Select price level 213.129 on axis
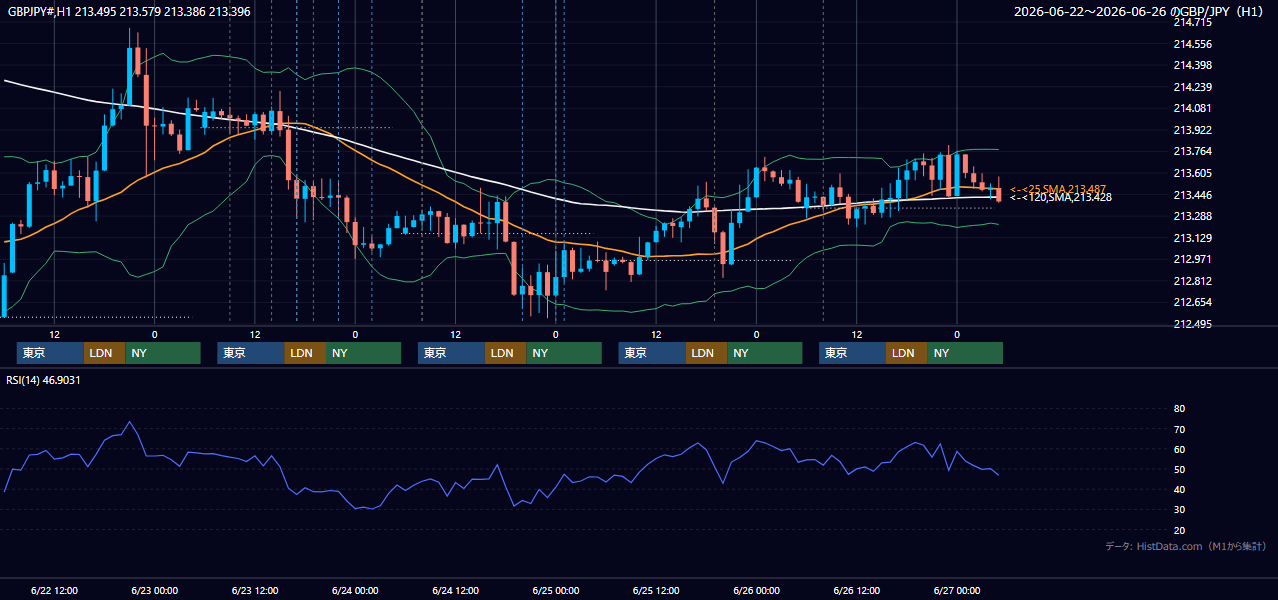 (x=1192, y=238)
